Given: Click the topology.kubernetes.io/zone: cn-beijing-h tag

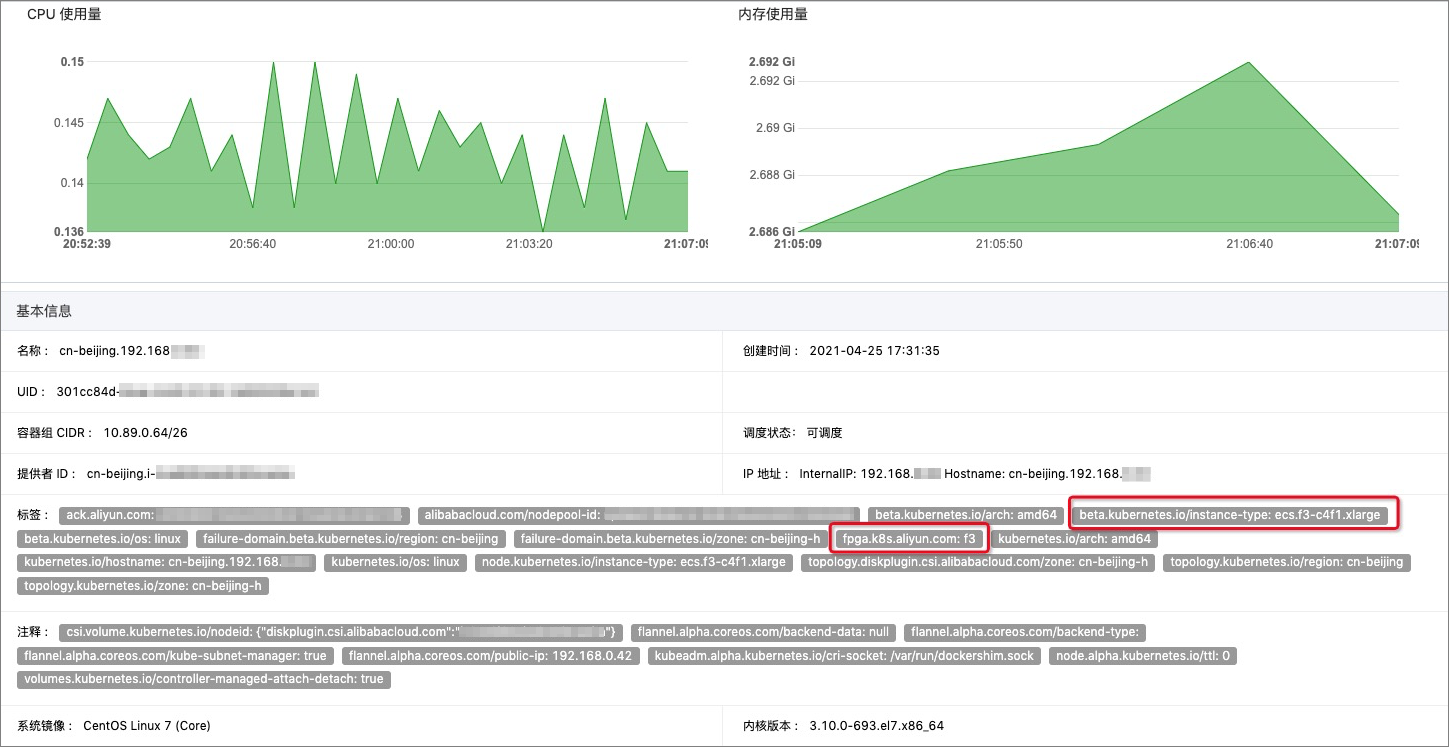Looking at the screenshot, I should (x=143, y=586).
